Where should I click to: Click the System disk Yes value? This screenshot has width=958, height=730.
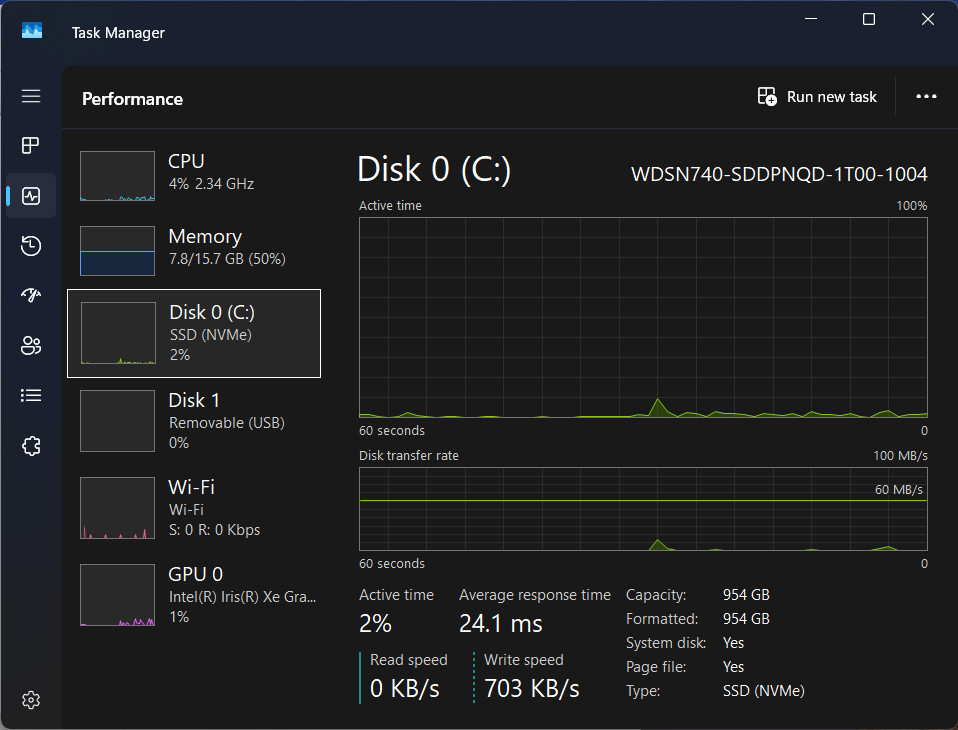(x=733, y=643)
